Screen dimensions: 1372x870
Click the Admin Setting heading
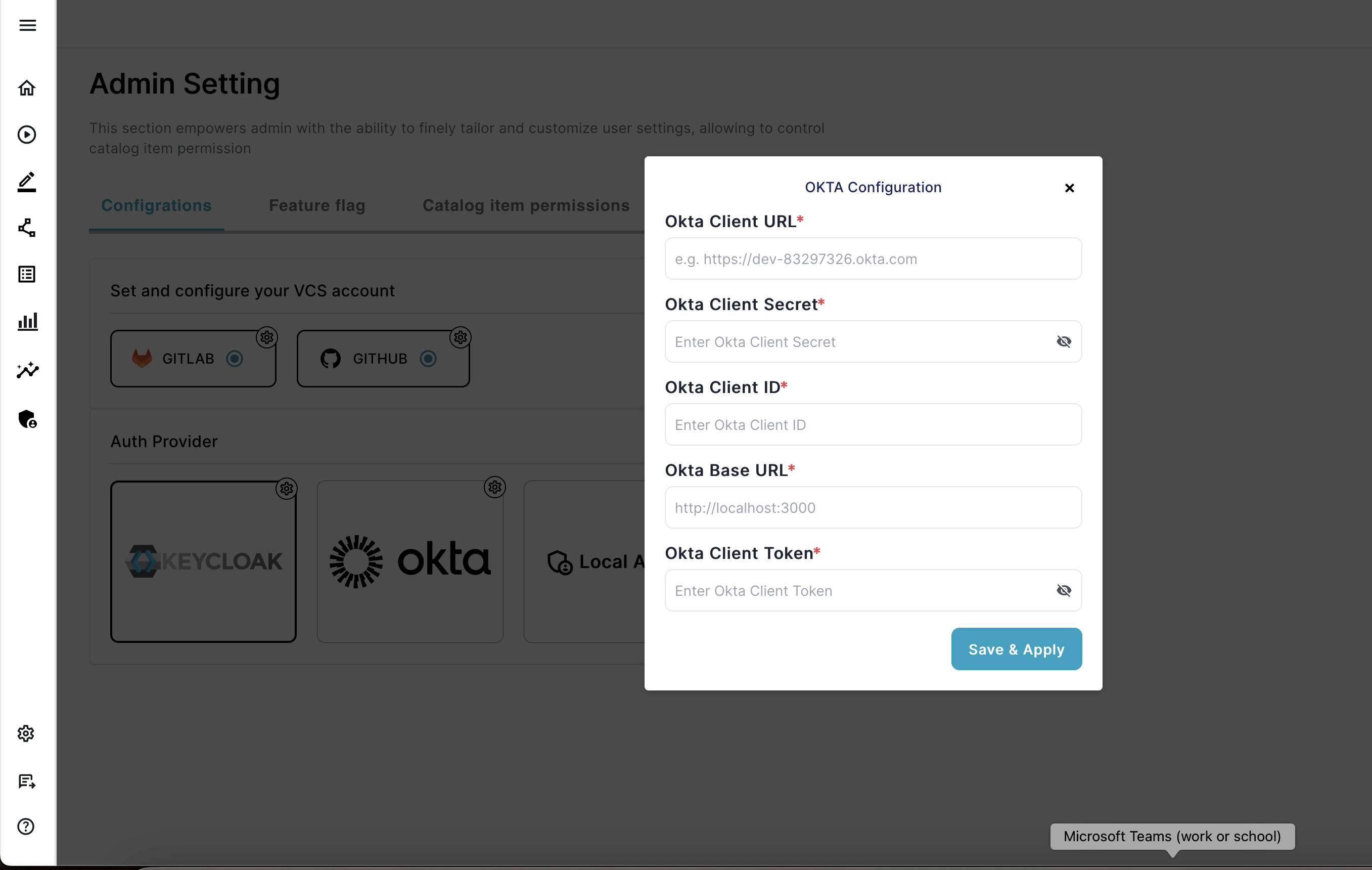185,83
